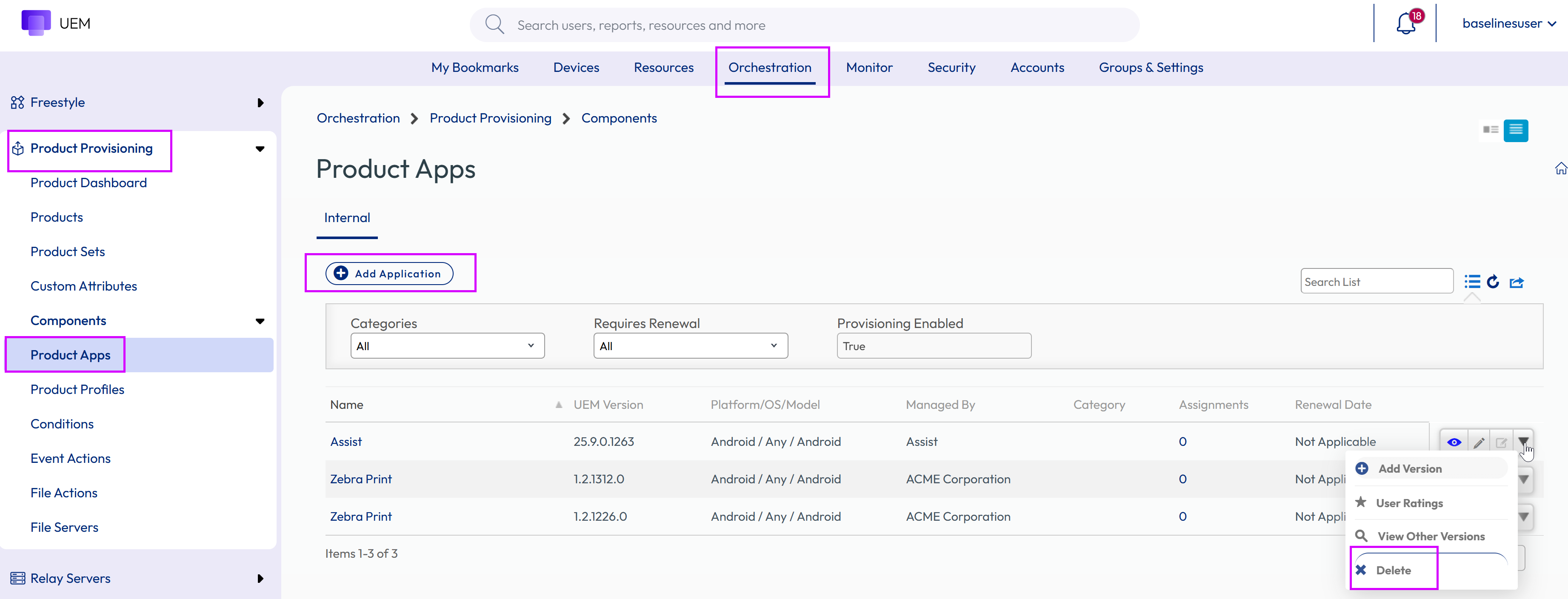The width and height of the screenshot is (1568, 599).
Task: Click the edit assignment icon for Assist
Action: pos(1501,442)
